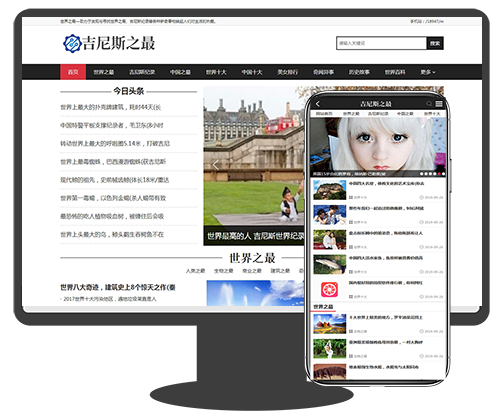Tap the white bird in forest thumbnail on the phone
500x411 pixels.
point(330,349)
